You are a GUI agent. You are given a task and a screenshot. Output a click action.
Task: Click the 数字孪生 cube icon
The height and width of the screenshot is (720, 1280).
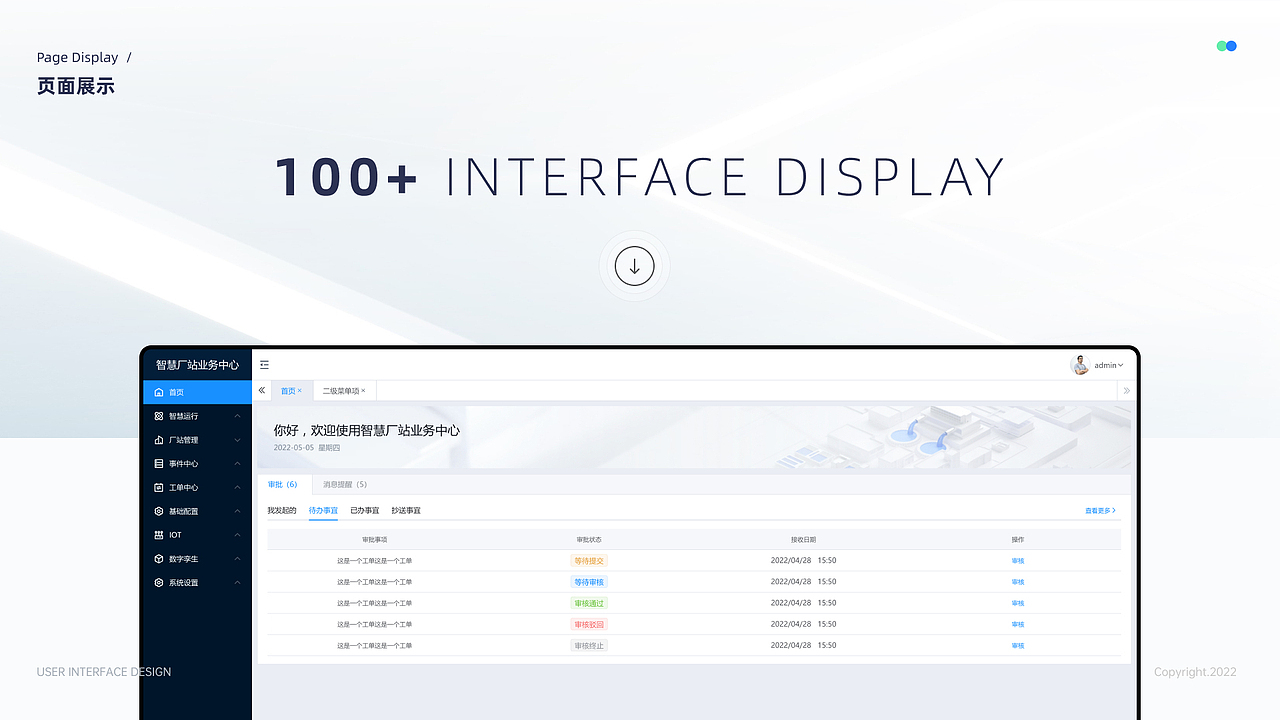(x=159, y=559)
